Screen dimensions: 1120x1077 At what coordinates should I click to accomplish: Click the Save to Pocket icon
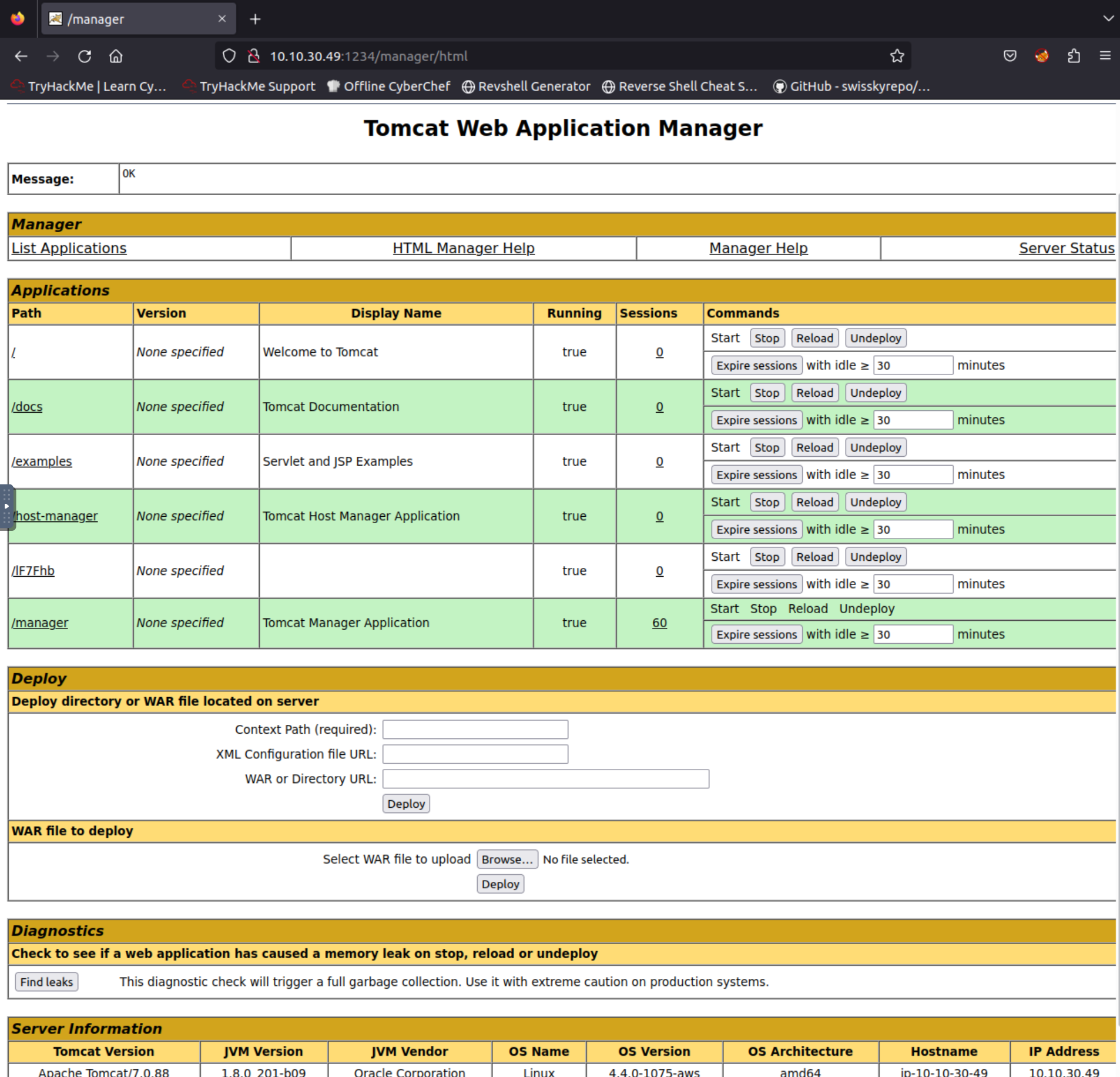[1010, 56]
